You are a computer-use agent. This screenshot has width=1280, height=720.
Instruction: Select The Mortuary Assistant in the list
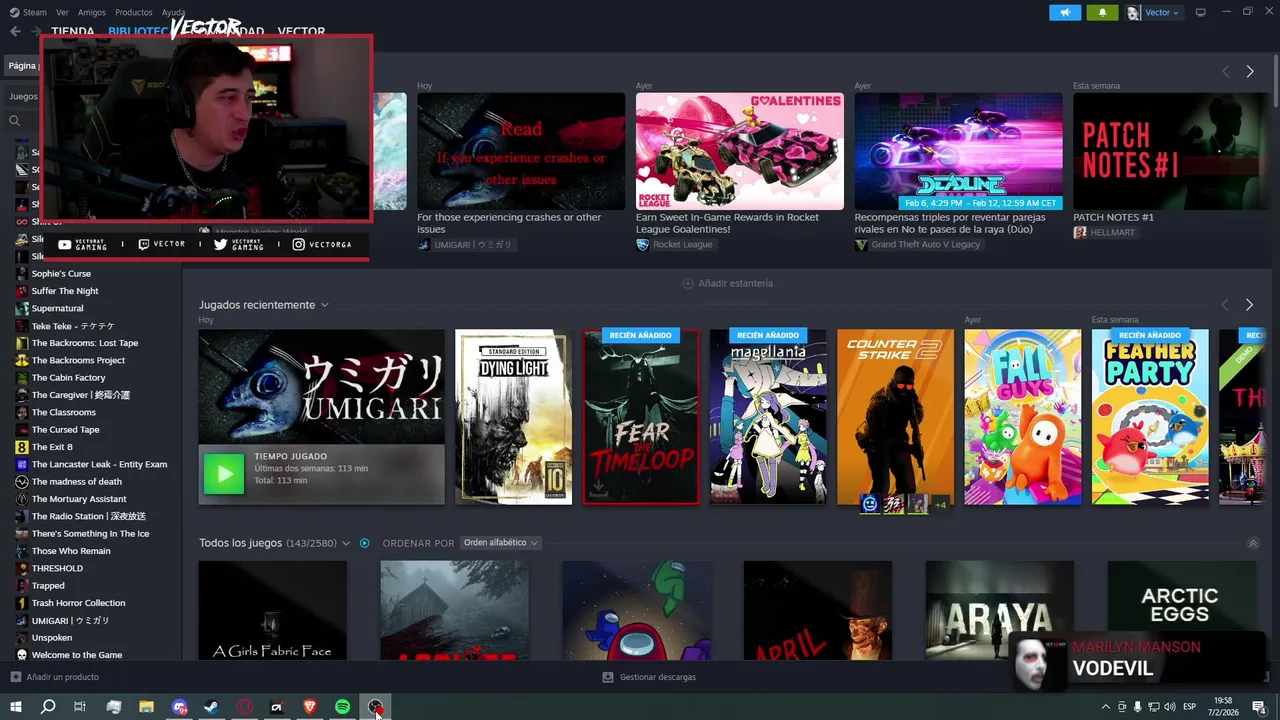click(79, 499)
